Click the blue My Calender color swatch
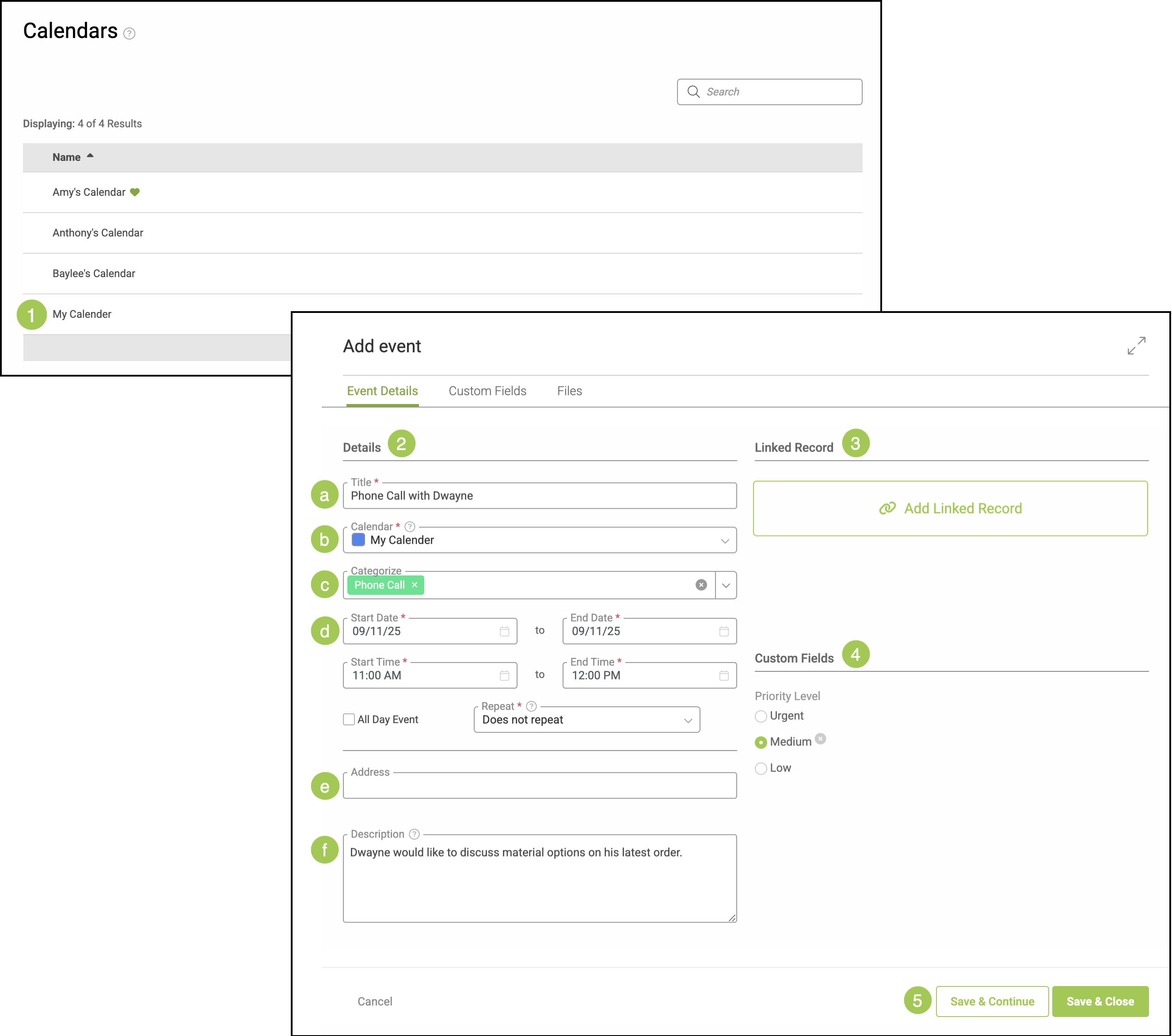The height and width of the screenshot is (1036, 1172). point(358,540)
